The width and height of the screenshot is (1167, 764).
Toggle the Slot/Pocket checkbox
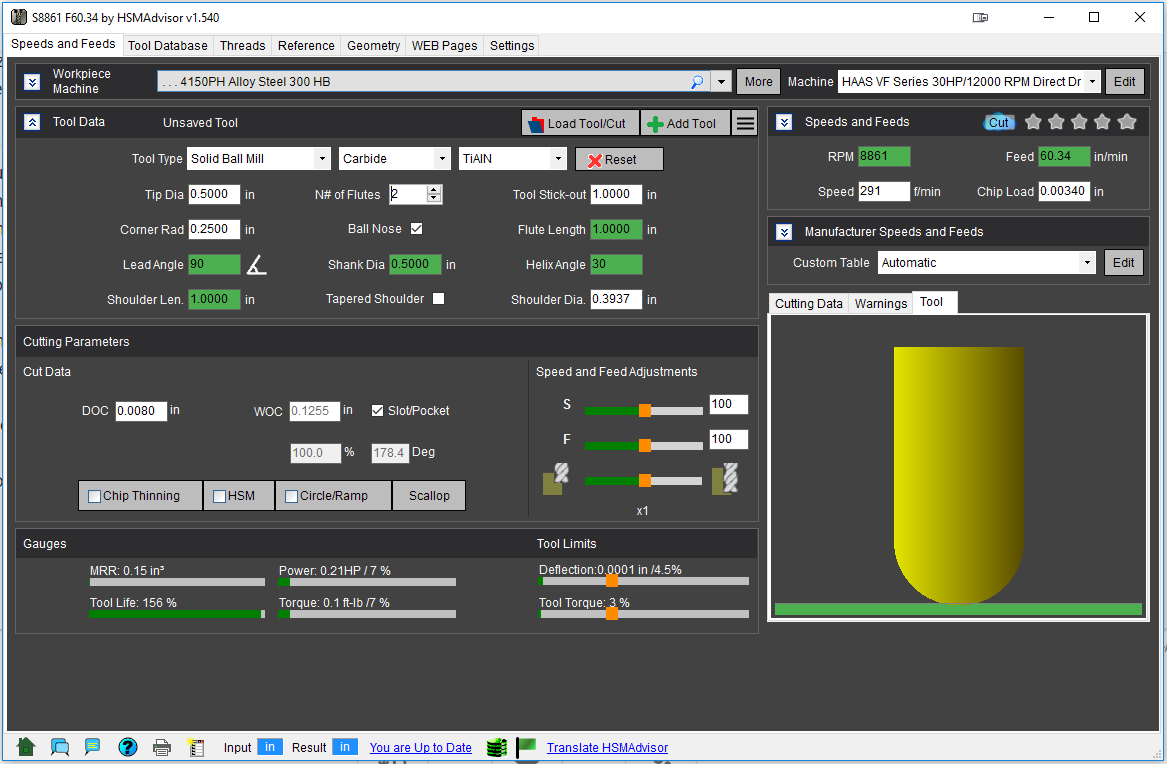pos(377,411)
